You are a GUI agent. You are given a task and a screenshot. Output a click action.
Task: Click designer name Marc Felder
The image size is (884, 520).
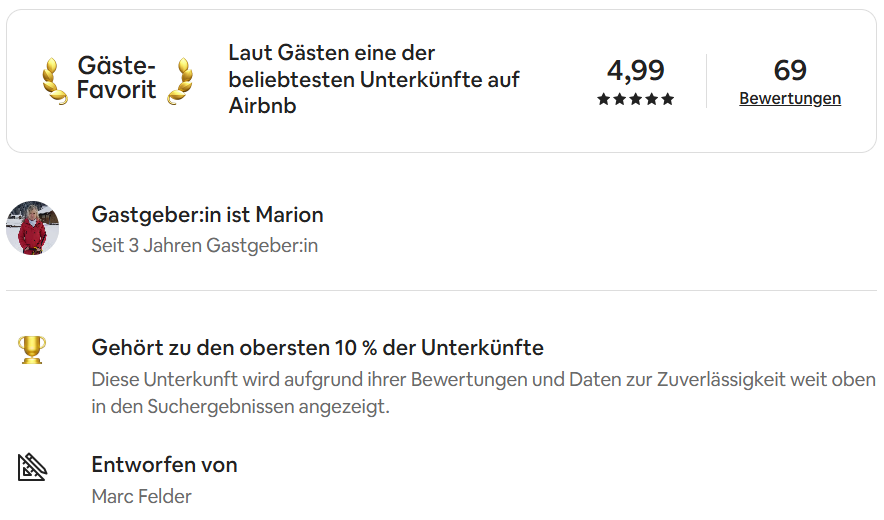coord(141,496)
